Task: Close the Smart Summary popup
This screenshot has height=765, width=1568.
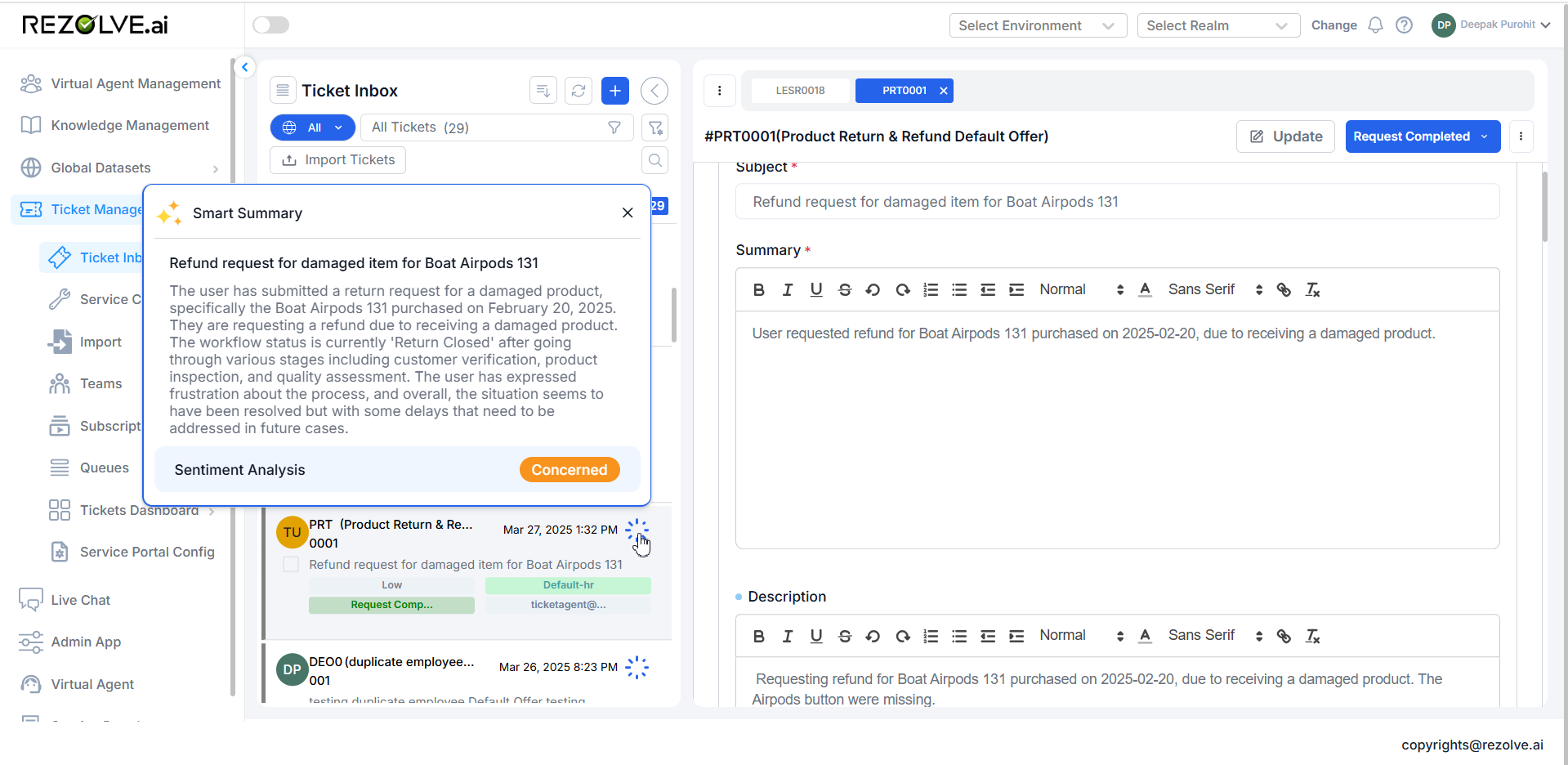Action: click(x=628, y=212)
